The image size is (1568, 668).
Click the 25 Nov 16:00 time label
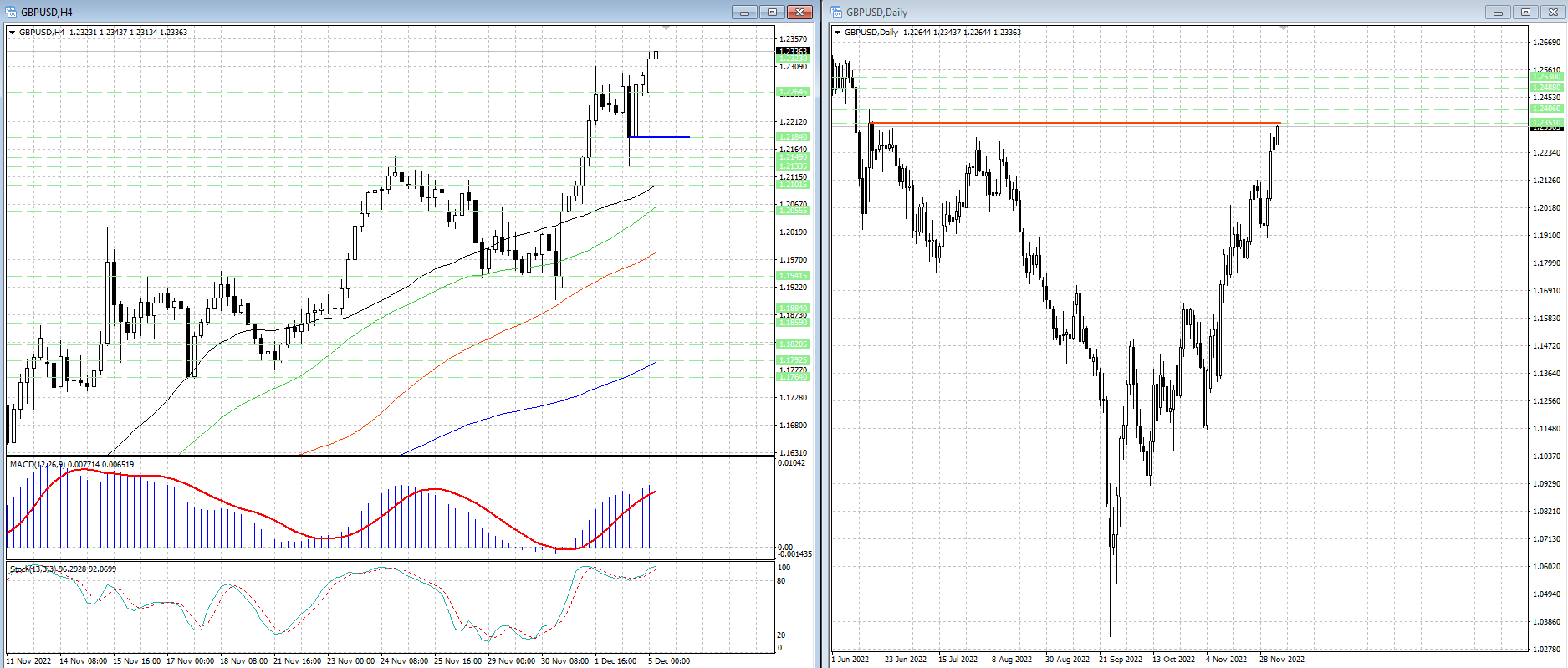pos(457,661)
